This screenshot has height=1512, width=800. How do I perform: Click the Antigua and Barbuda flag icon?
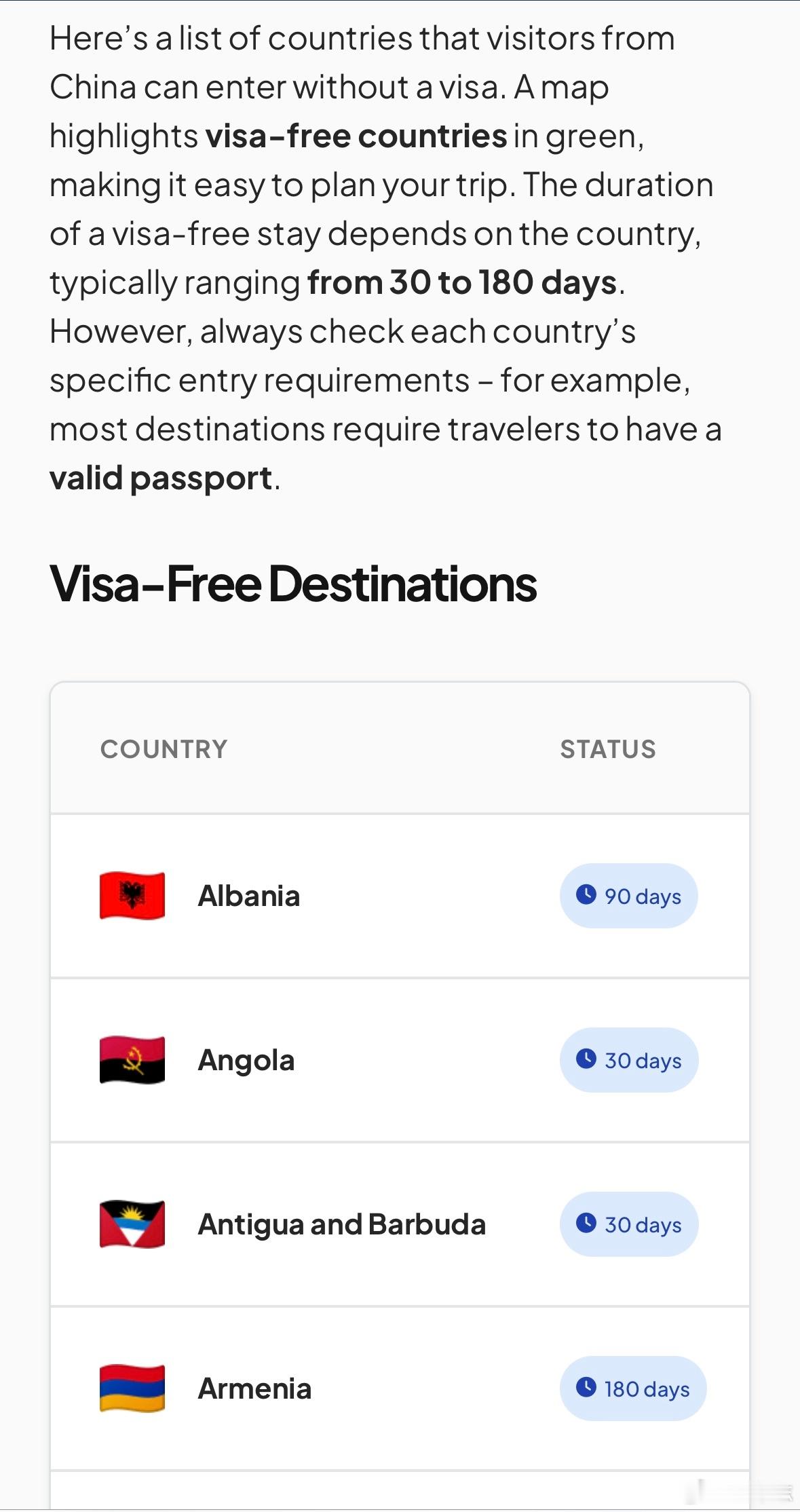point(132,1224)
